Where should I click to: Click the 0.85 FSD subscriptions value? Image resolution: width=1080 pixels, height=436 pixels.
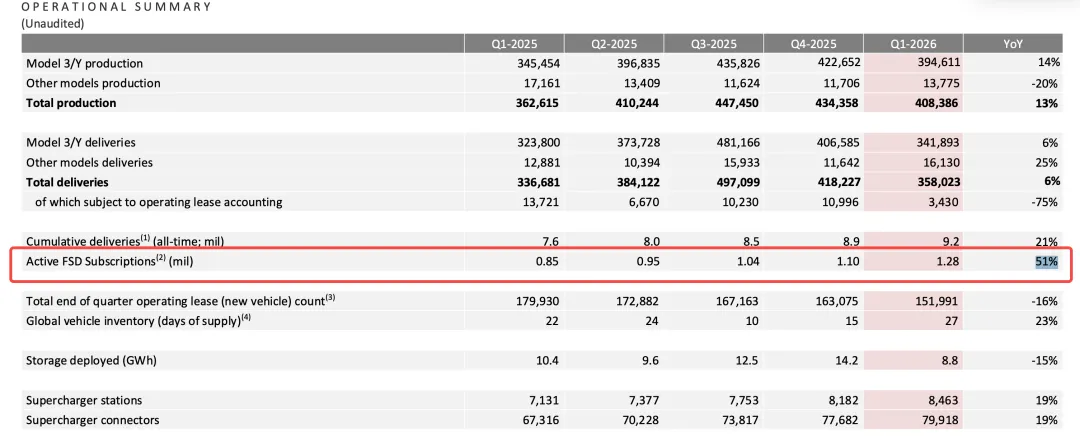(x=548, y=262)
